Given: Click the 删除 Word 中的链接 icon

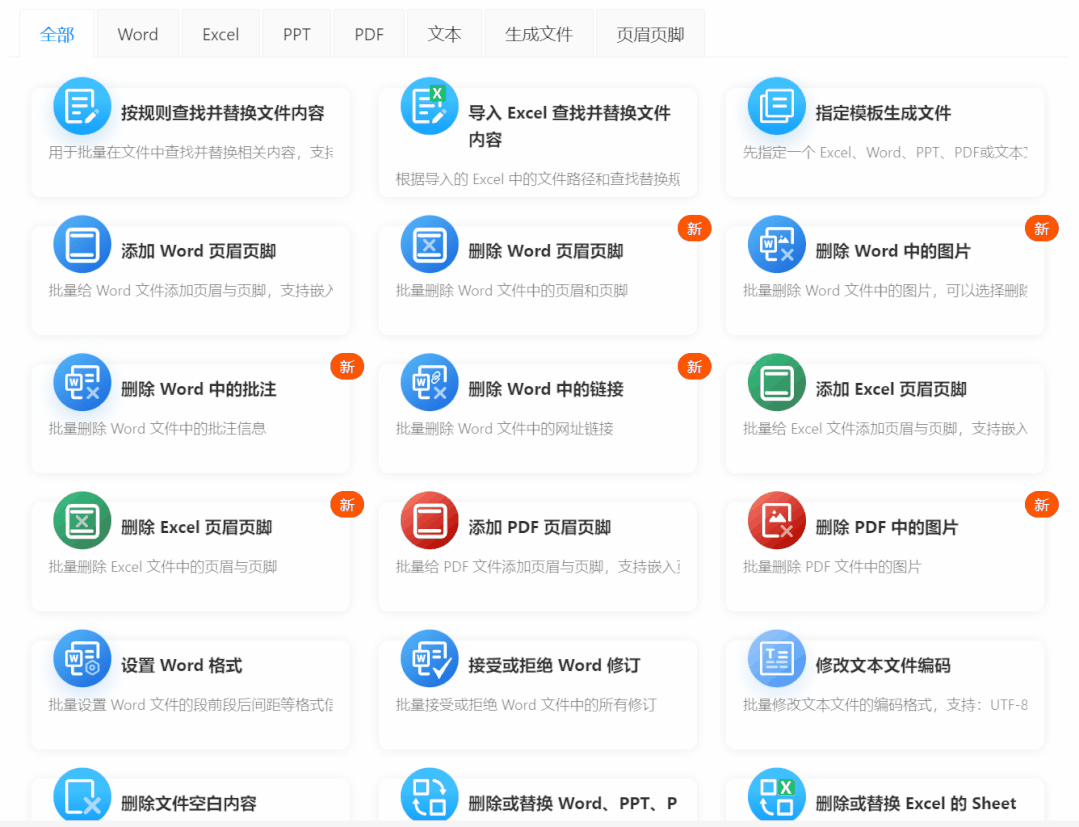Looking at the screenshot, I should click(429, 382).
